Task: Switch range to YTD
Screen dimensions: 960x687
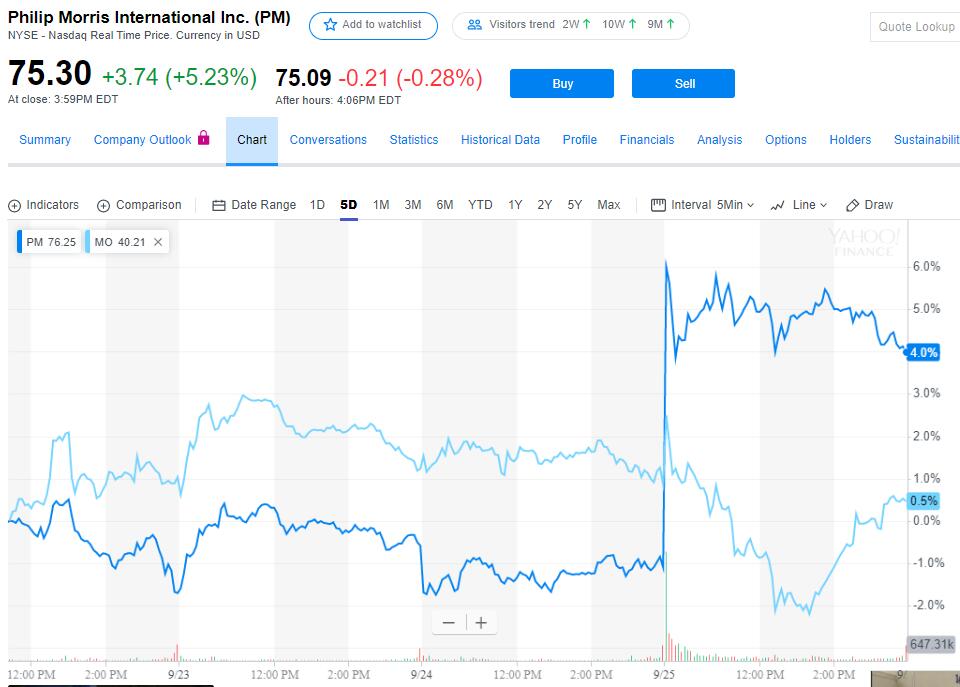Action: coord(480,205)
